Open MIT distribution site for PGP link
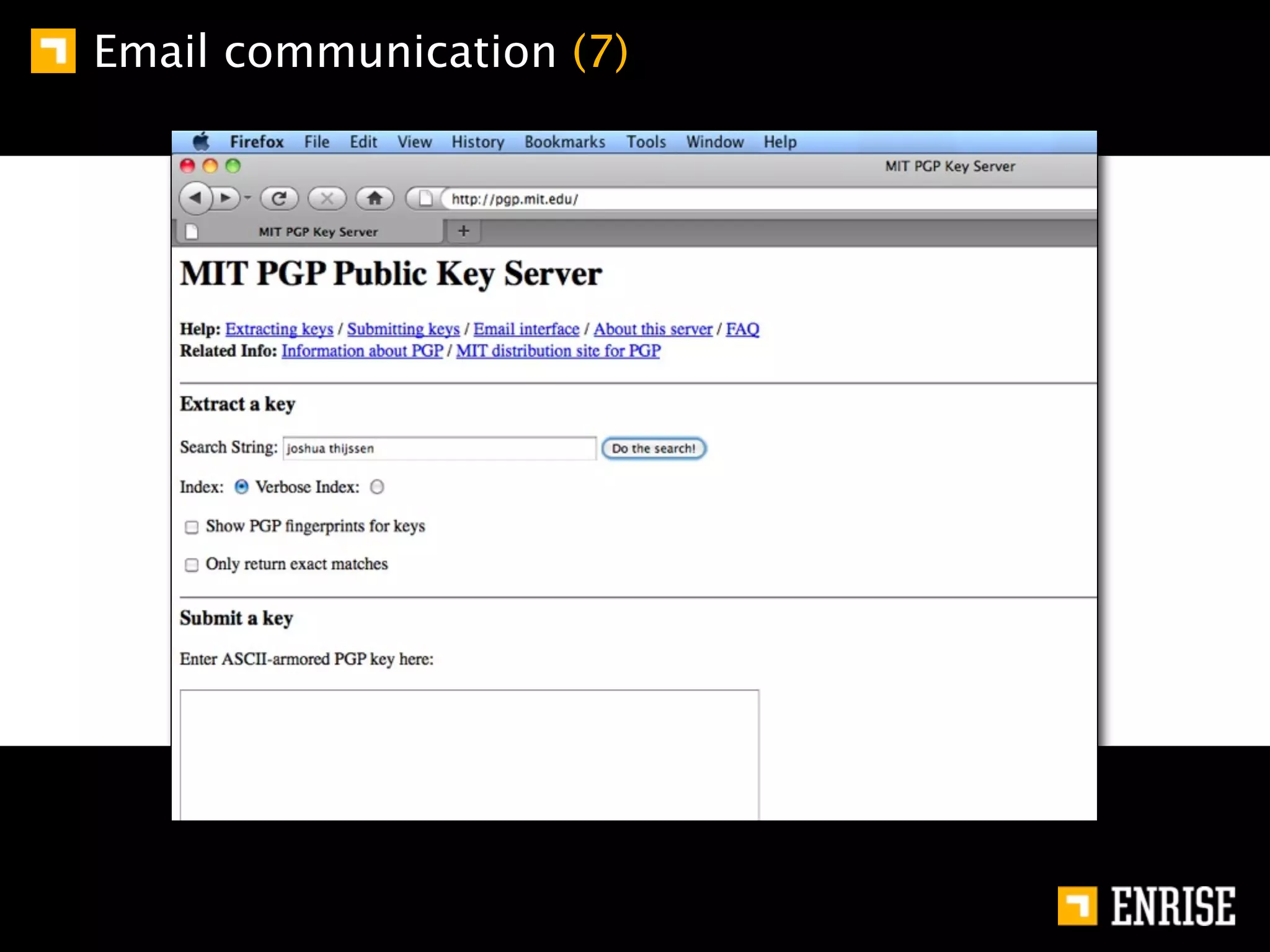The image size is (1270, 952). (x=558, y=351)
